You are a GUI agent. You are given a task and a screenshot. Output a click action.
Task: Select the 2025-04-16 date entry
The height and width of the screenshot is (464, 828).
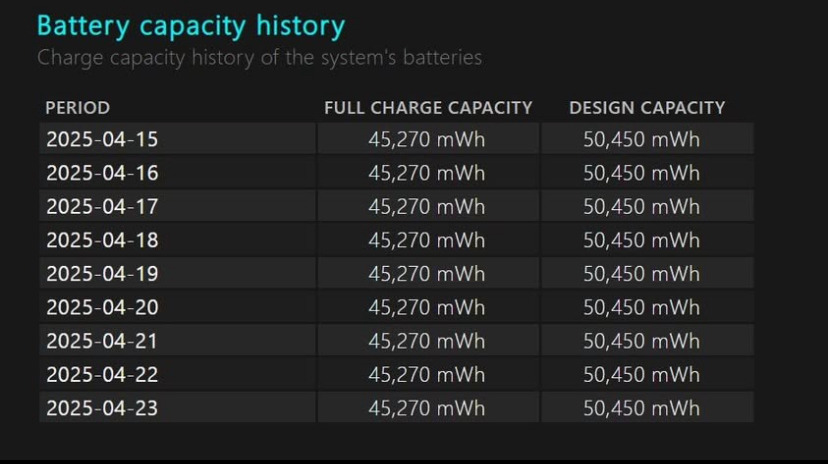[102, 173]
